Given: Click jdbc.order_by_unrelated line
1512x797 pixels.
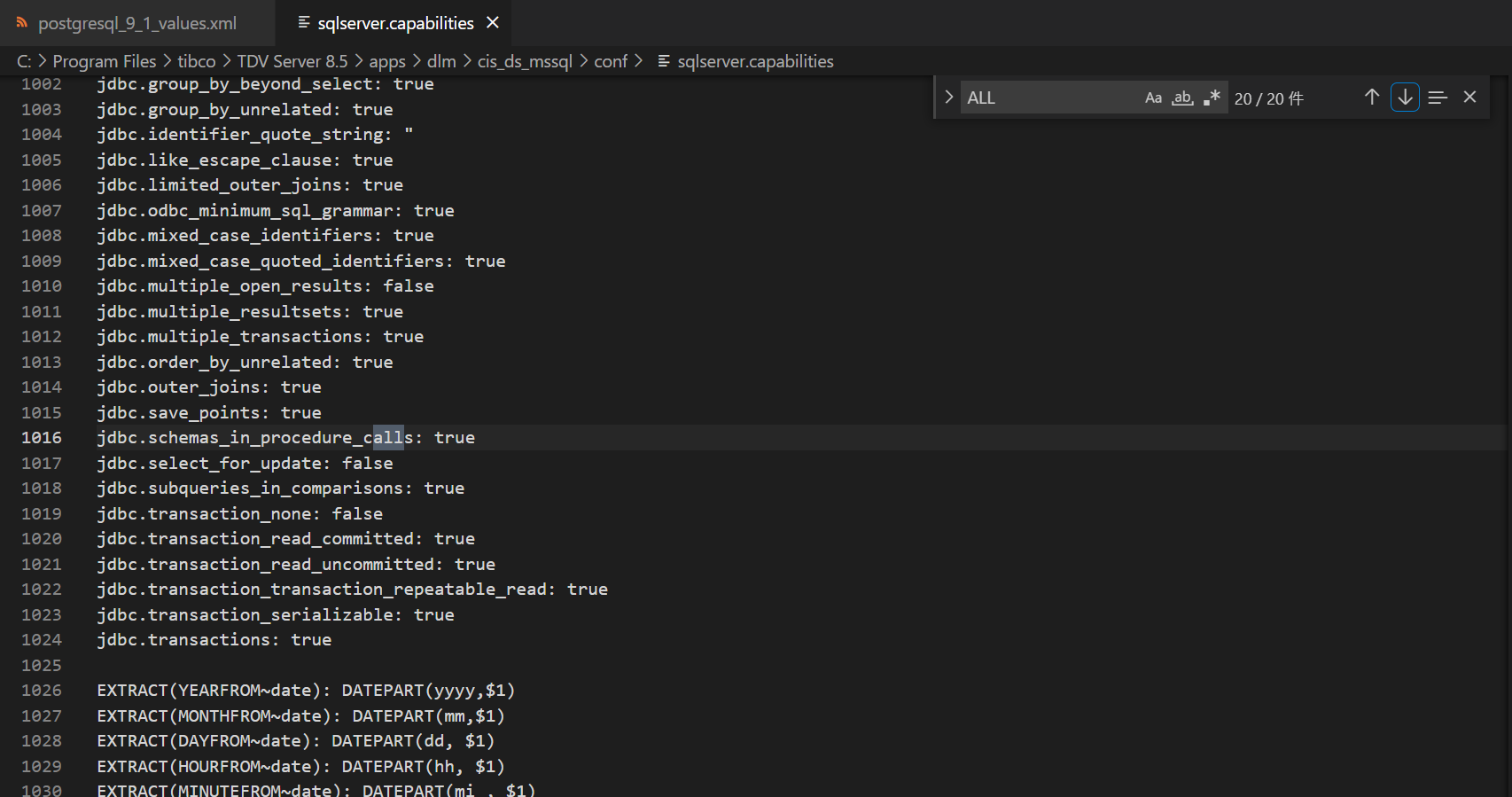Looking at the screenshot, I should 246,363.
